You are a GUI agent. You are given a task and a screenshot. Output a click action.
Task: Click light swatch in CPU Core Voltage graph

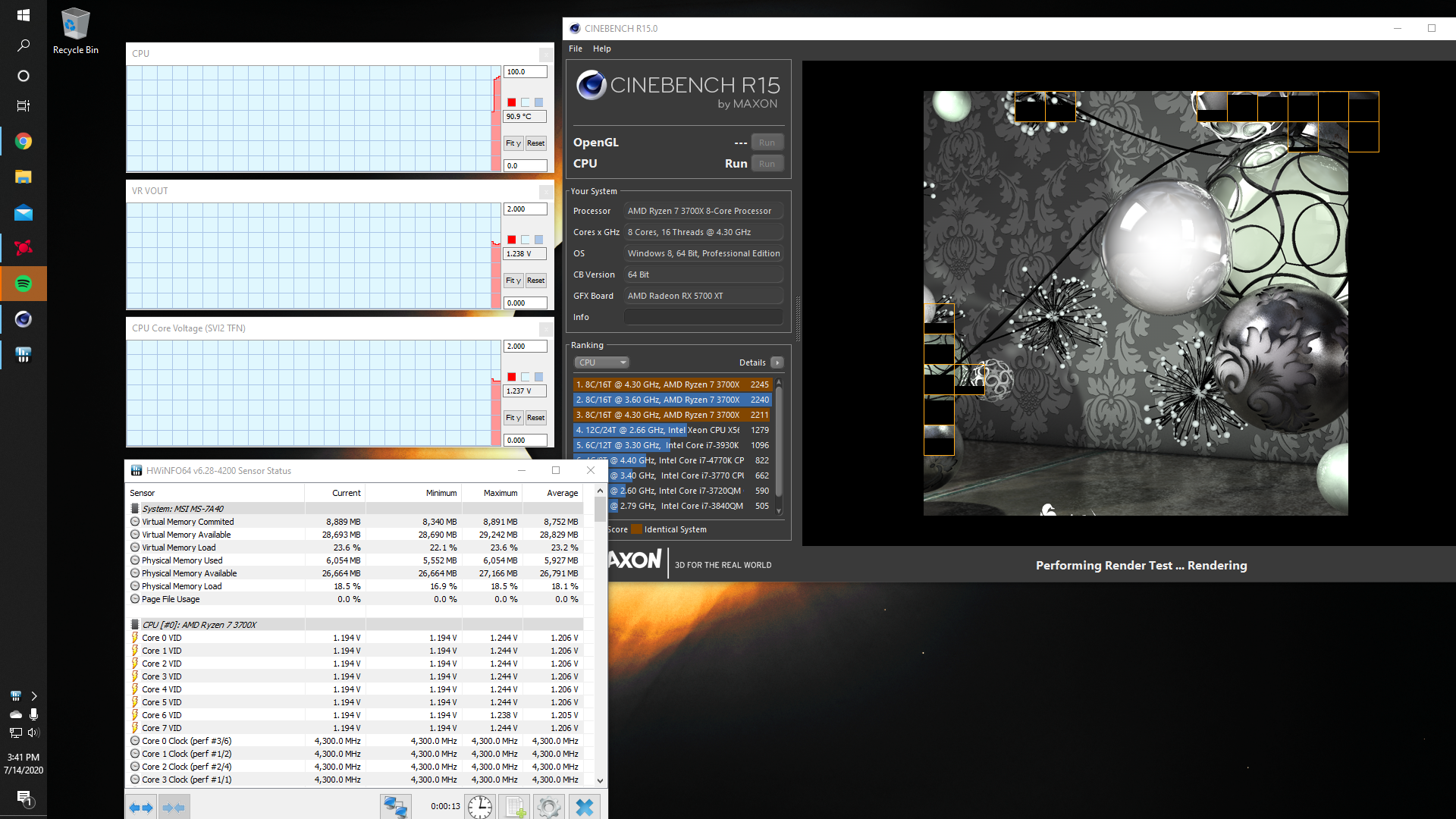coord(525,377)
